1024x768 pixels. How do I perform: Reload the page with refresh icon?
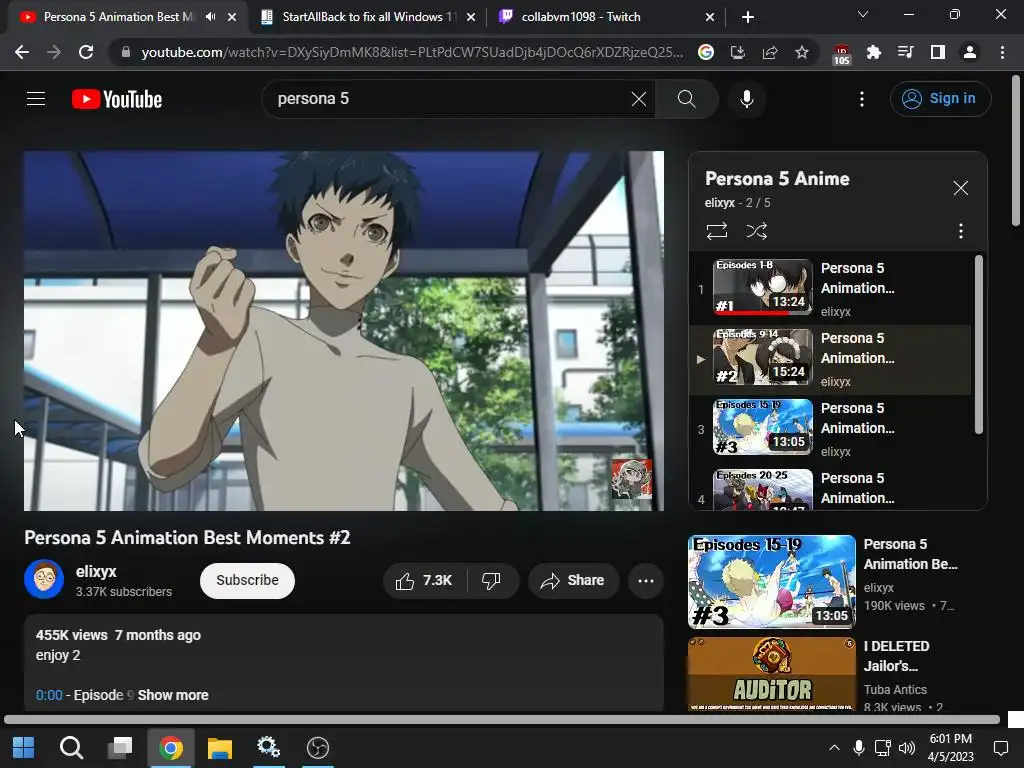[x=86, y=52]
